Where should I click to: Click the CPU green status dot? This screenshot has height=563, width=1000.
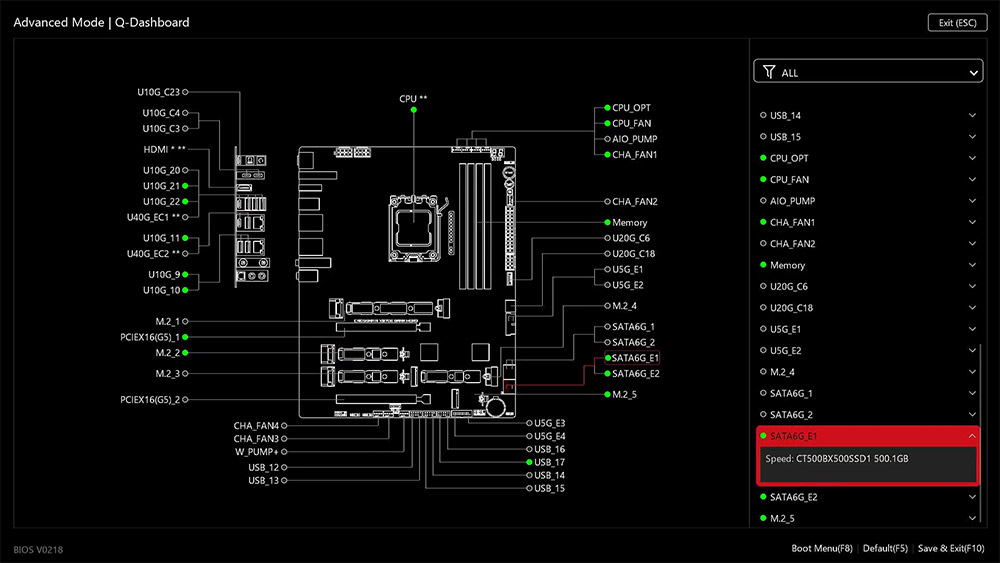(x=414, y=110)
